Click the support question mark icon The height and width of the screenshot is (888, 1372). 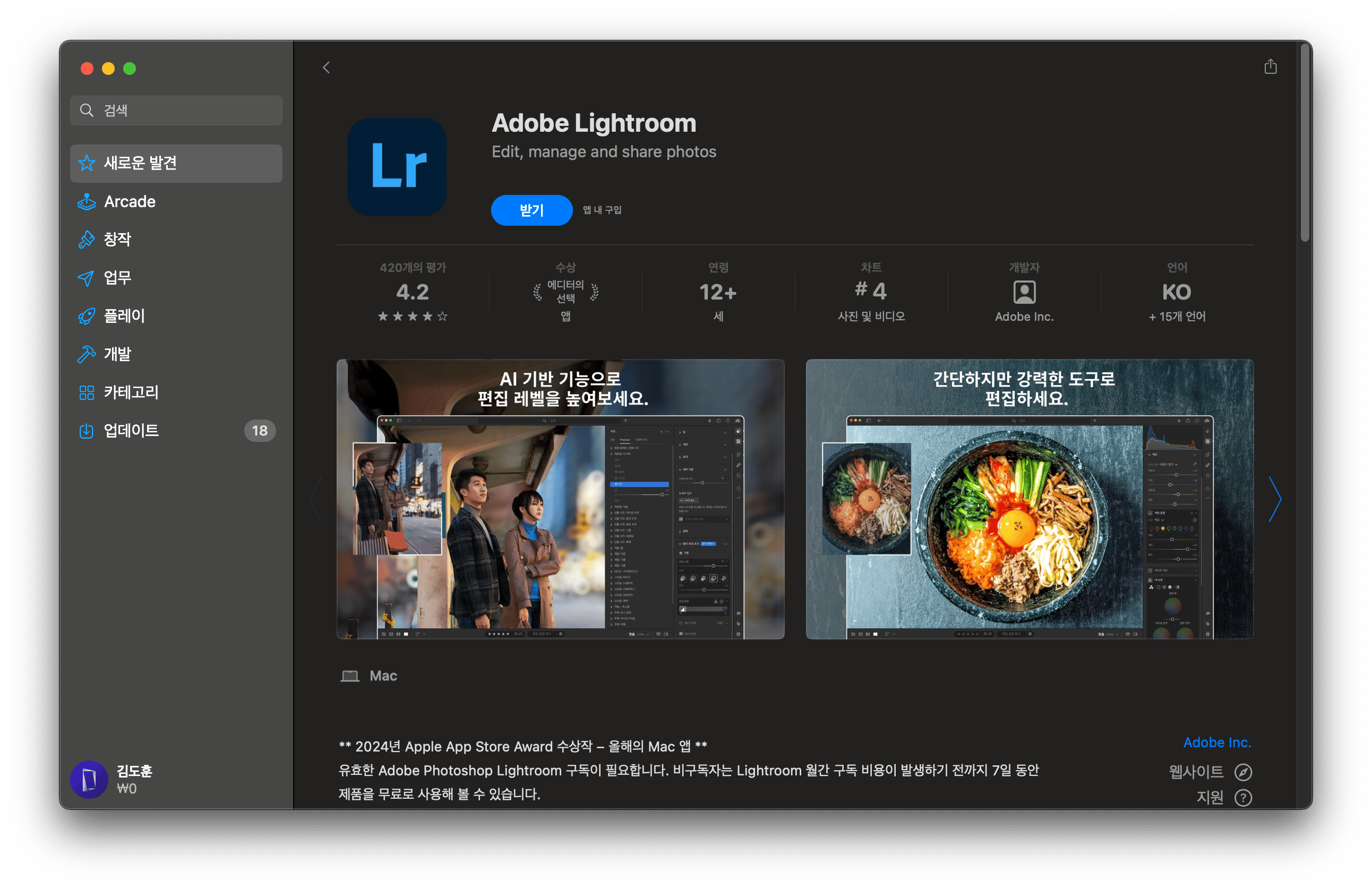coord(1243,798)
